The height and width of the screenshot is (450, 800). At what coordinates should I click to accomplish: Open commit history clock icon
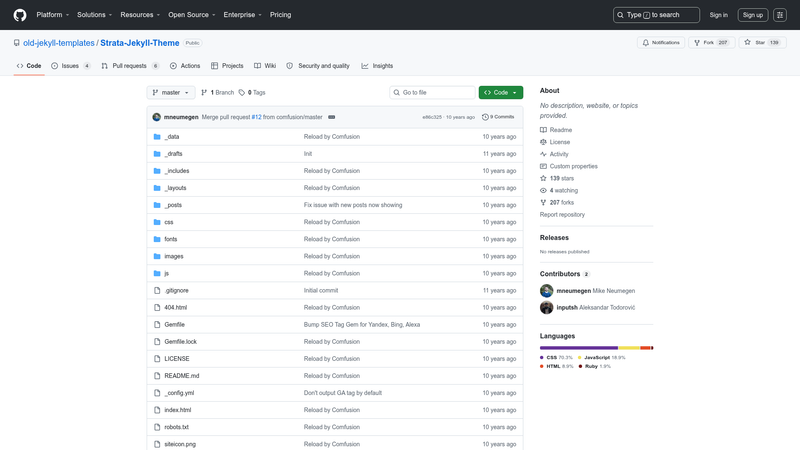[x=485, y=117]
